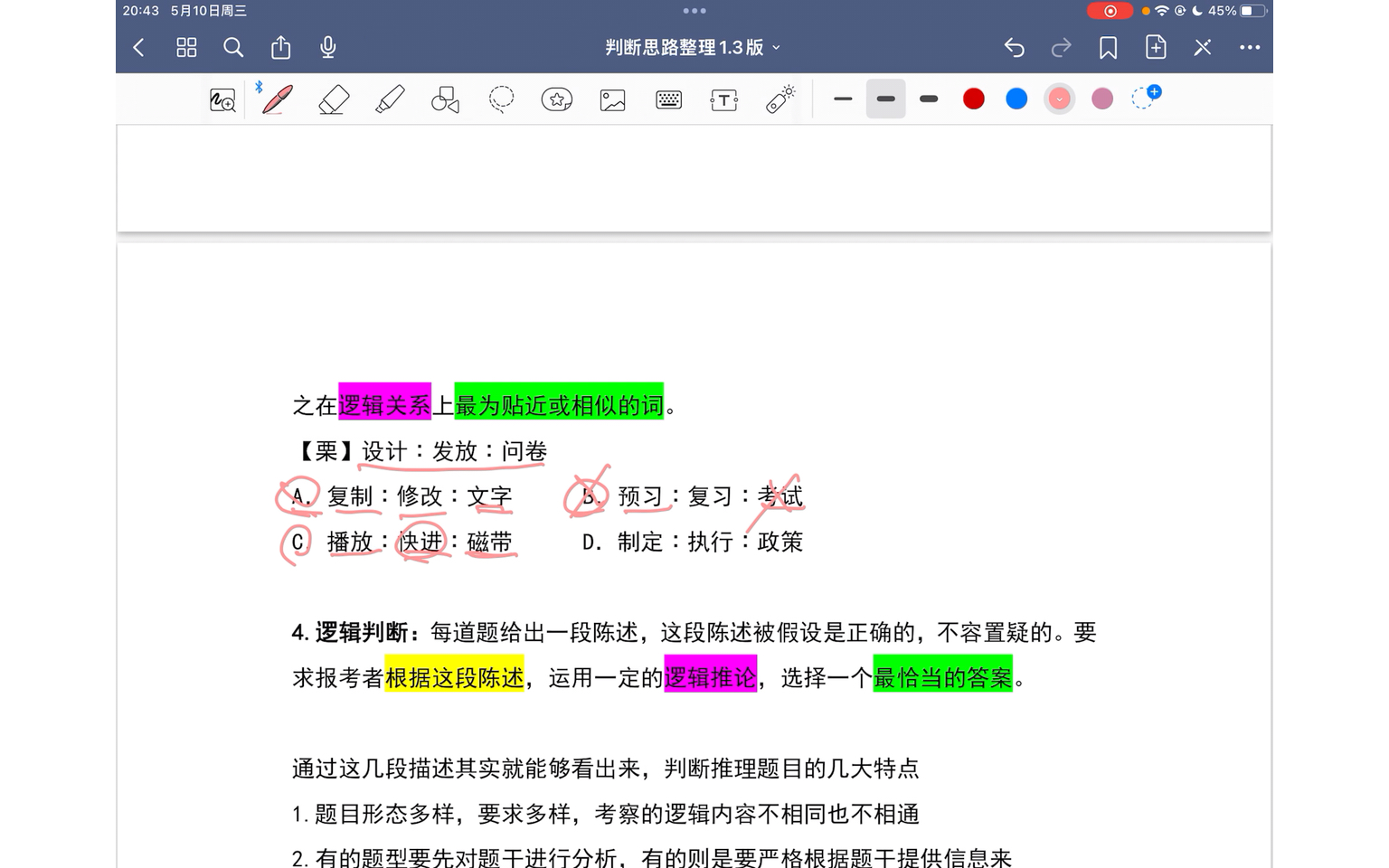The width and height of the screenshot is (1389, 868).
Task: Pick the mauve pink pen color
Action: (1102, 99)
